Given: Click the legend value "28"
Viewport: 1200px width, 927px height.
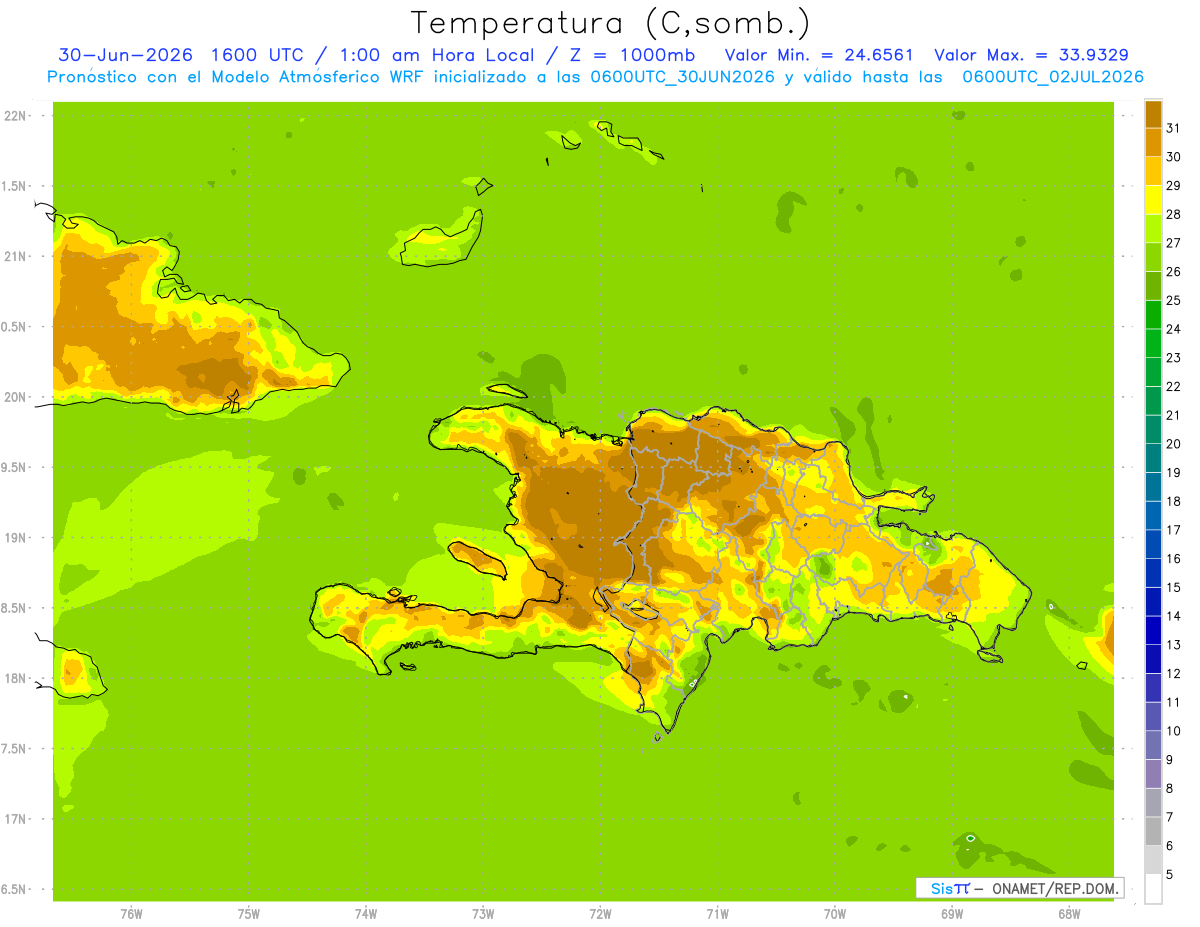Looking at the screenshot, I should (1173, 214).
